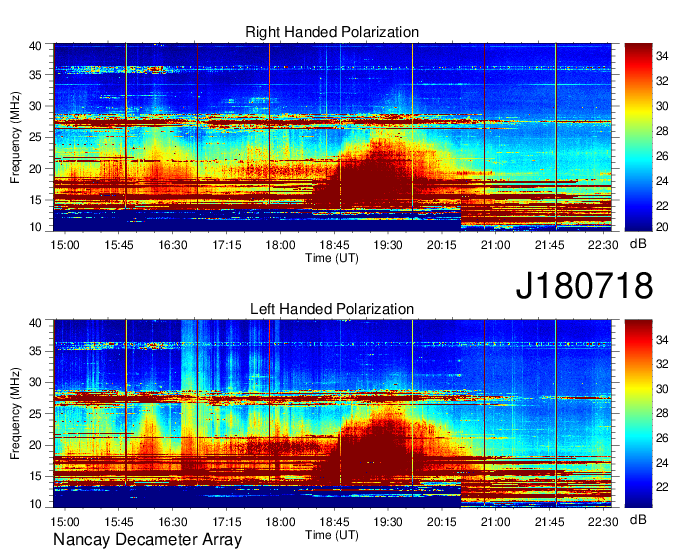Click the bottom plot 'Time (UT)' axis label
This screenshot has height=552, width=680.
point(332,535)
